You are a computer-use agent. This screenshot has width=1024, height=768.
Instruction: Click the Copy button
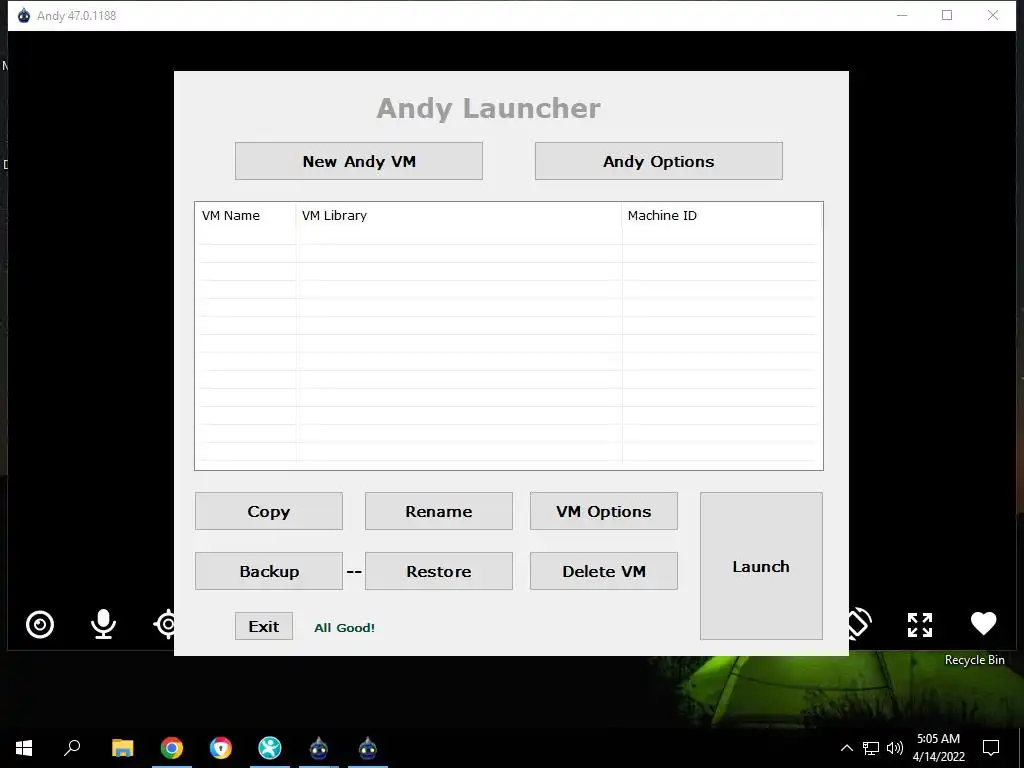[268, 511]
